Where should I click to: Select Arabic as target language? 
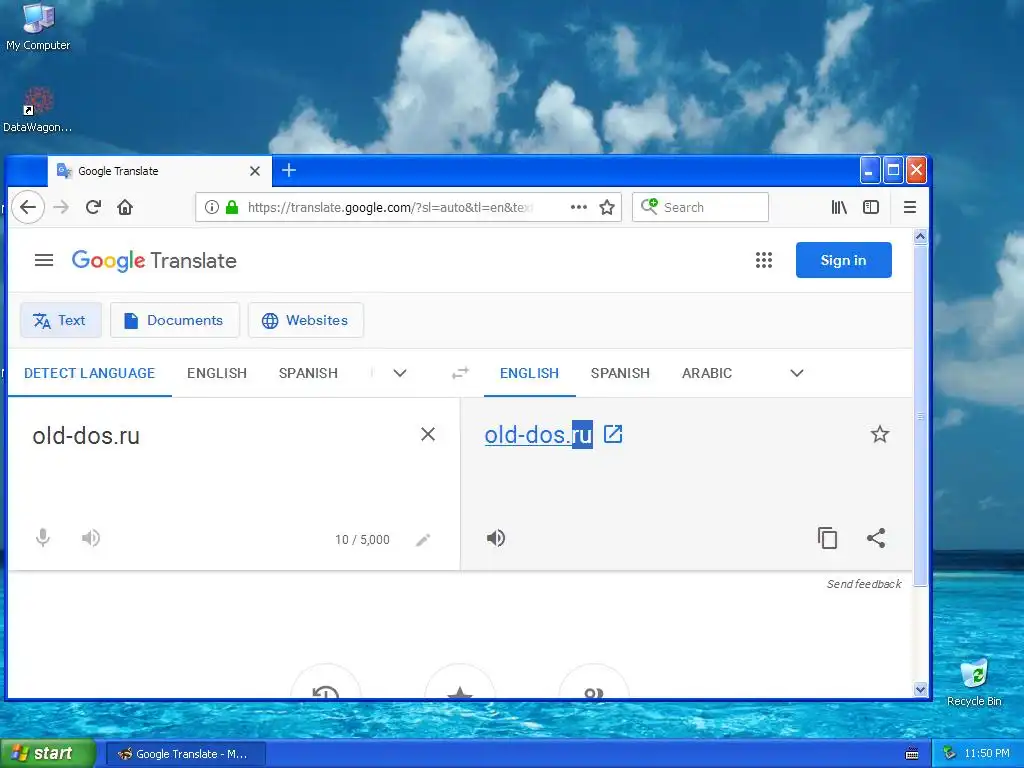707,373
